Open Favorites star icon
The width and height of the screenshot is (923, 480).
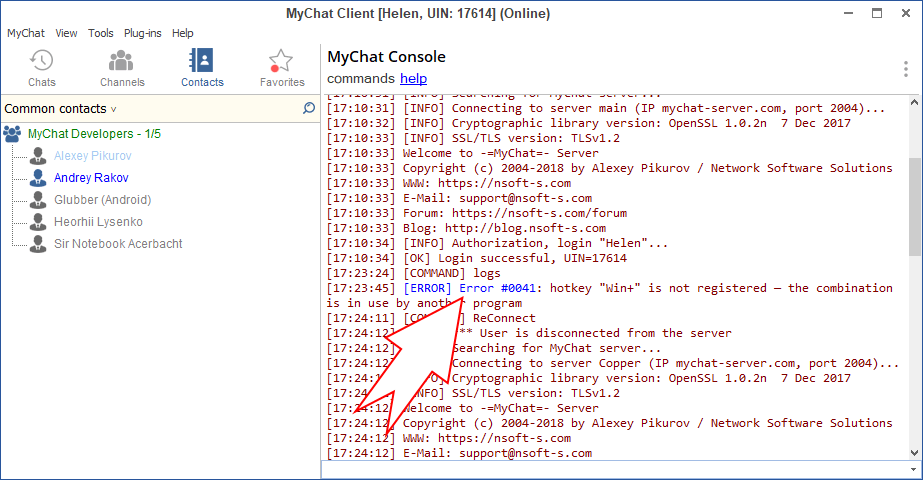pyautogui.click(x=281, y=61)
